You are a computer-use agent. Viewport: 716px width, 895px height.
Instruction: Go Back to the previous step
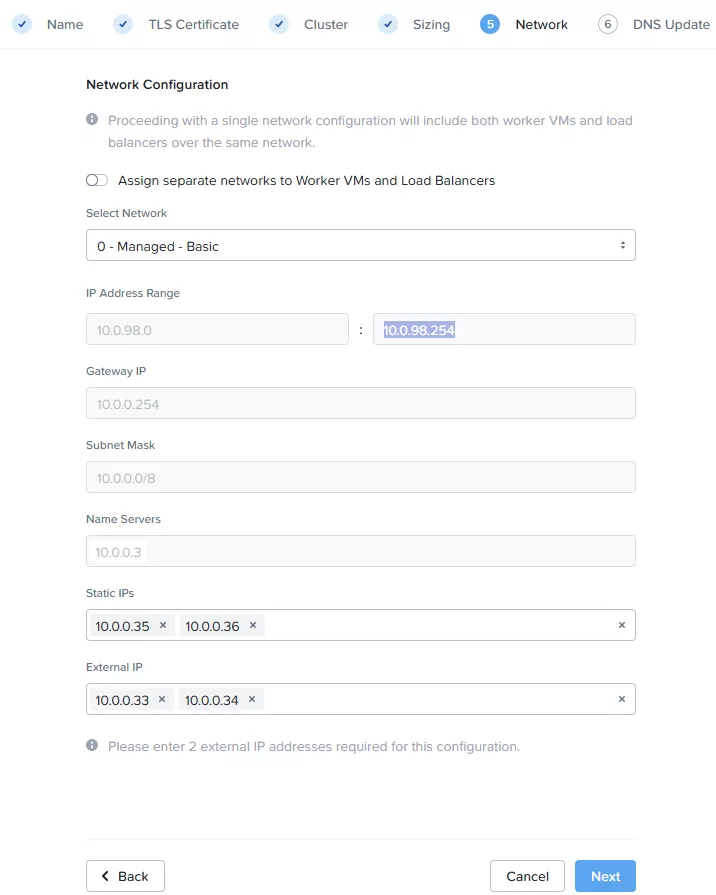[x=125, y=876]
